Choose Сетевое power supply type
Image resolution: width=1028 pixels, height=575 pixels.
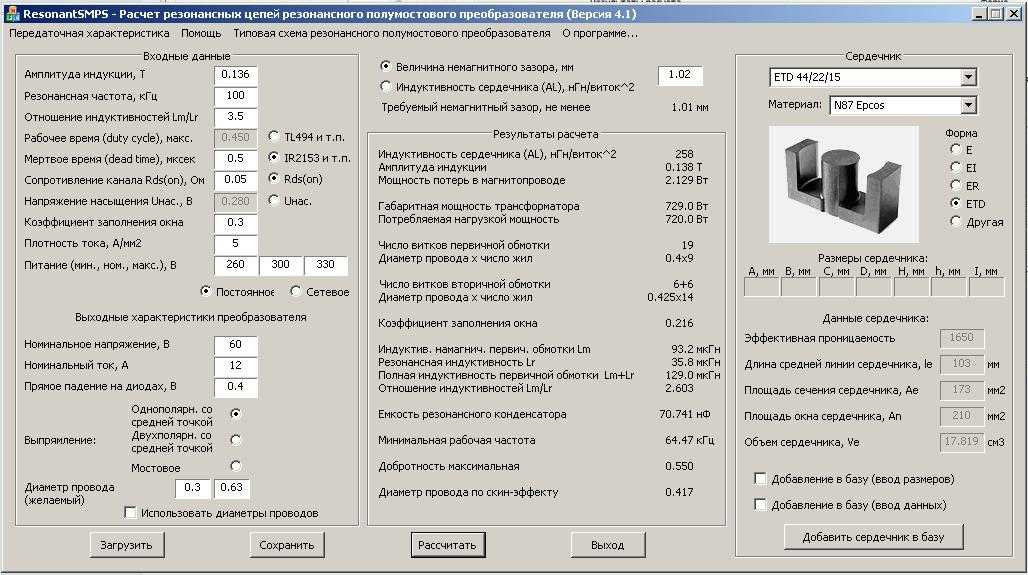click(296, 291)
